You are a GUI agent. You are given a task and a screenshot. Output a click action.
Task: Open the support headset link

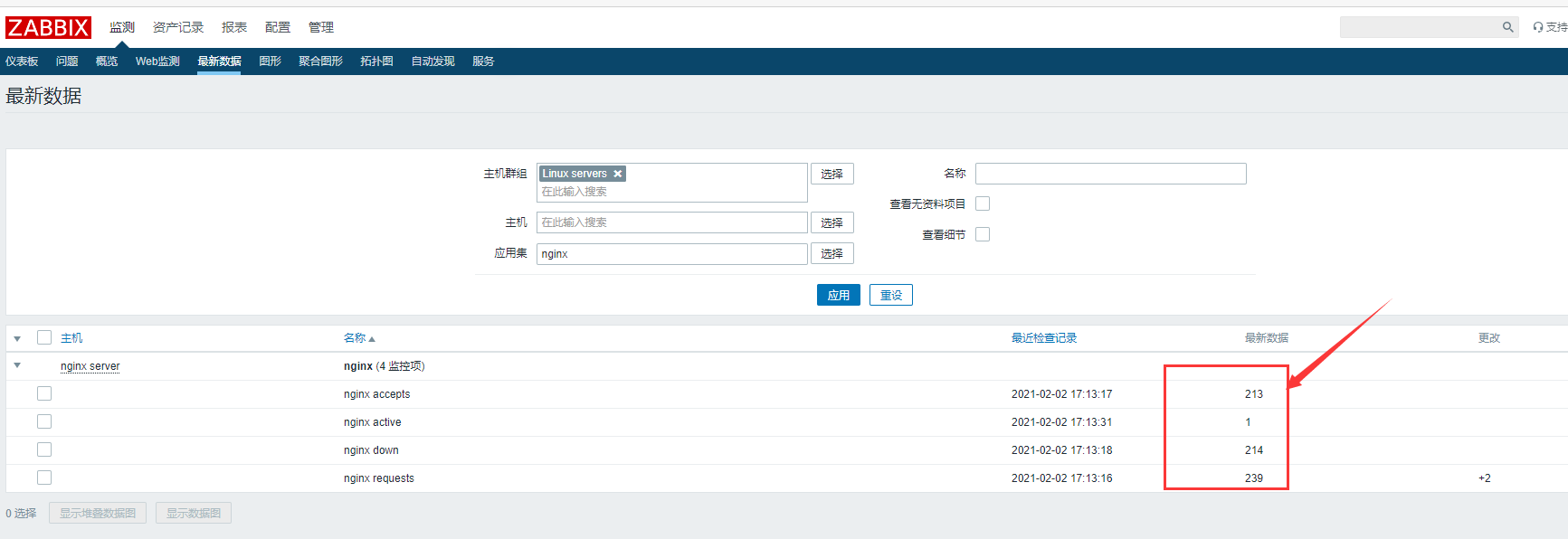point(1549,27)
